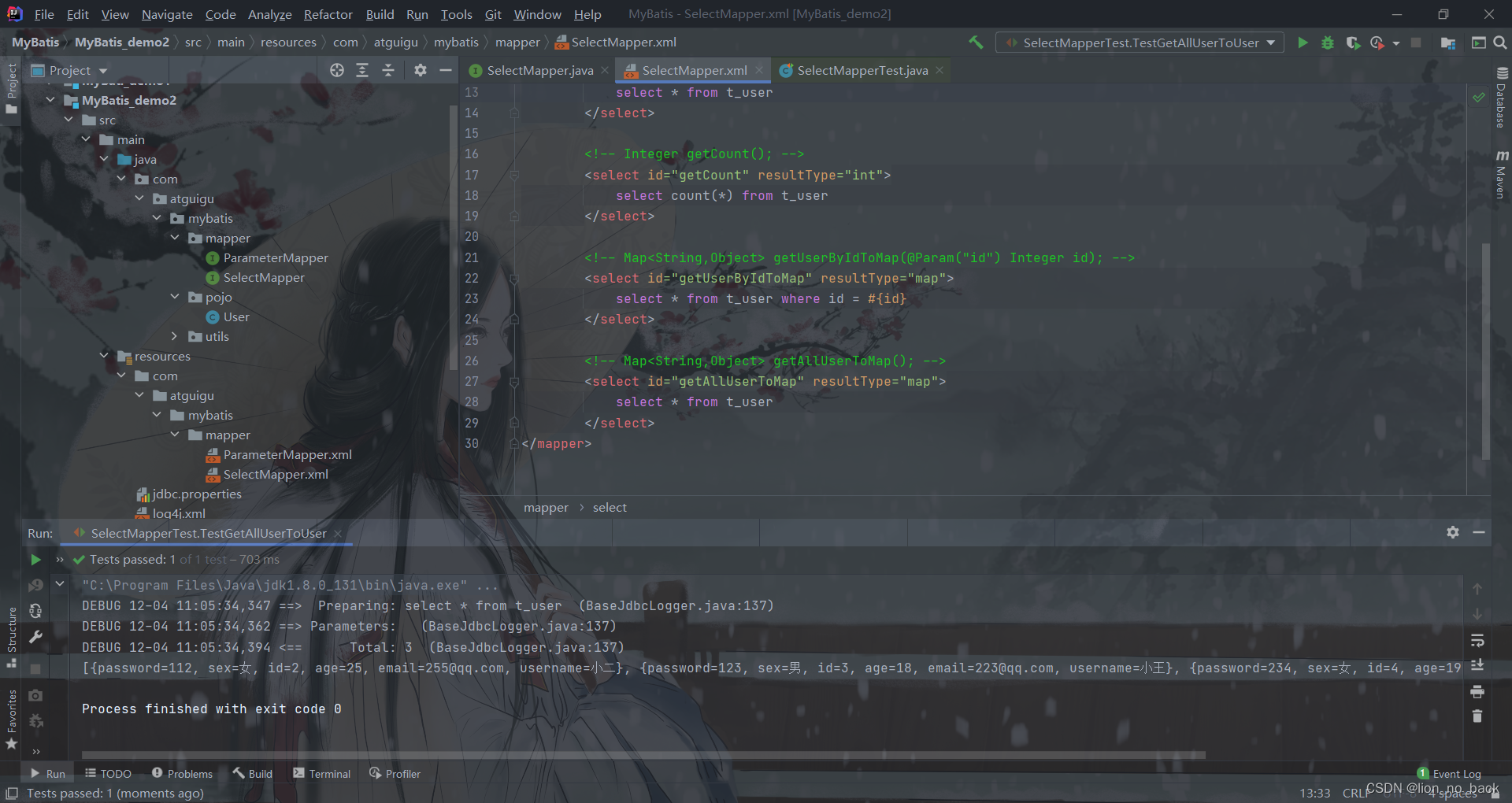Run the selected test configuration
The image size is (1512, 803).
click(x=1303, y=43)
